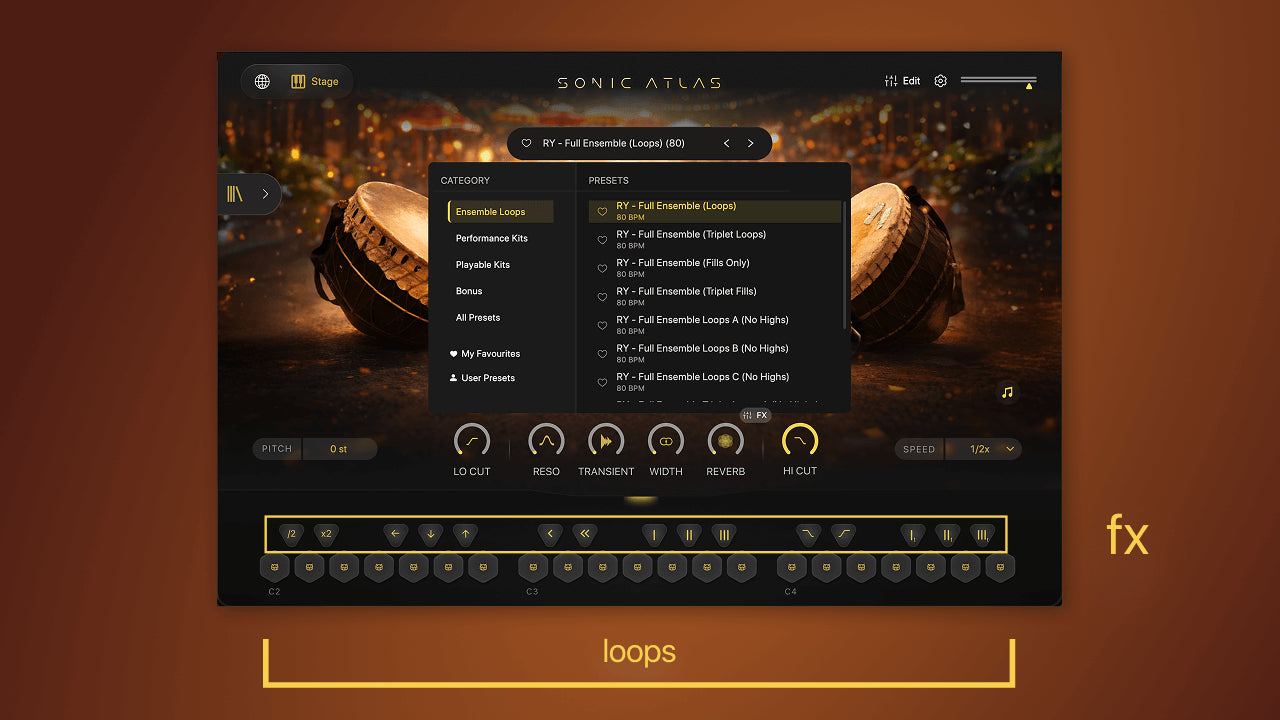1280x720 pixels.
Task: Trigger the down arrow key switch
Action: 431,534
